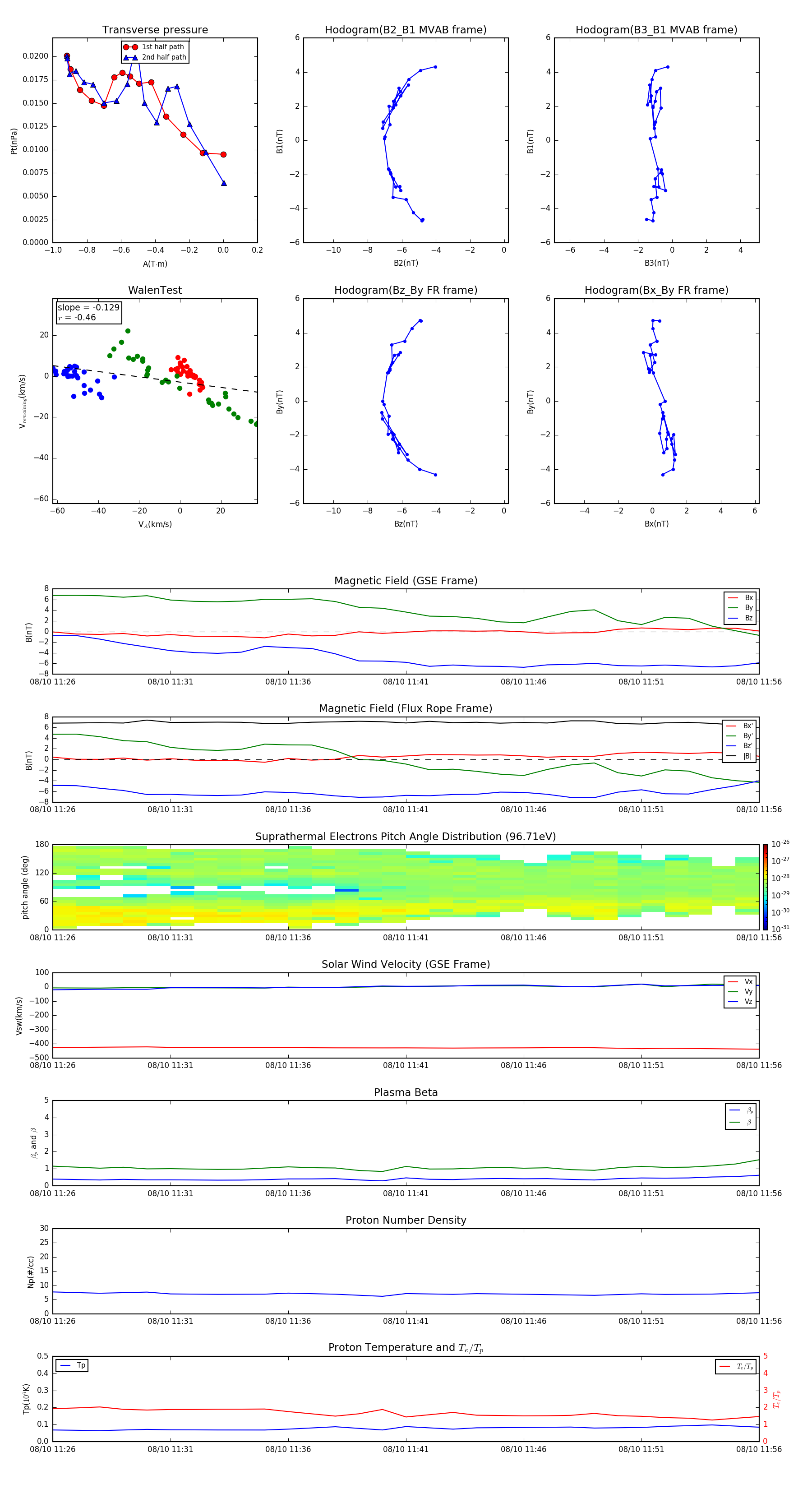Screen dimensions: 812x1489
Task: Select Vx in the velocity legend
Action: click(740, 981)
